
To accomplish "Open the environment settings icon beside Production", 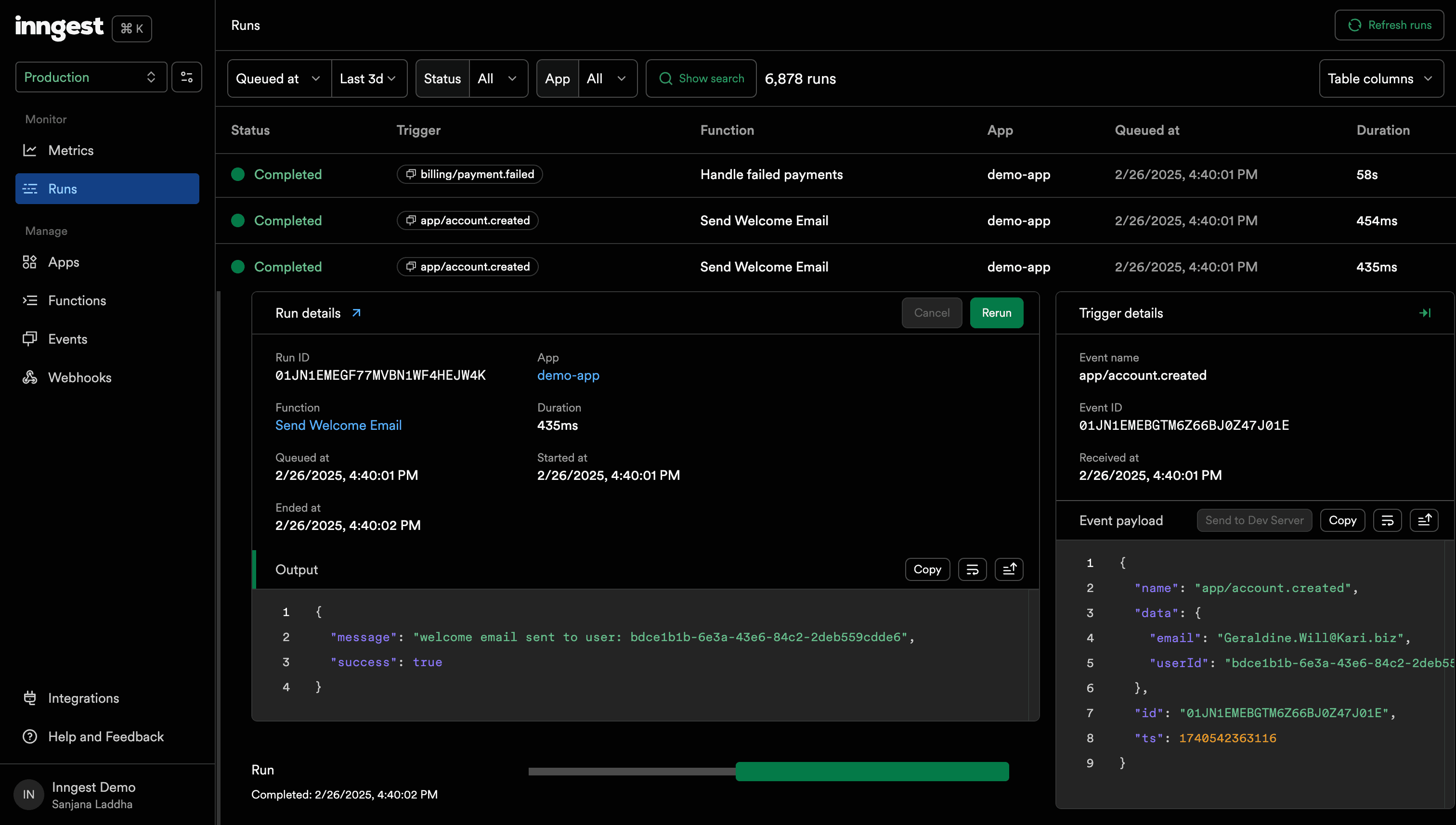I will click(x=186, y=77).
